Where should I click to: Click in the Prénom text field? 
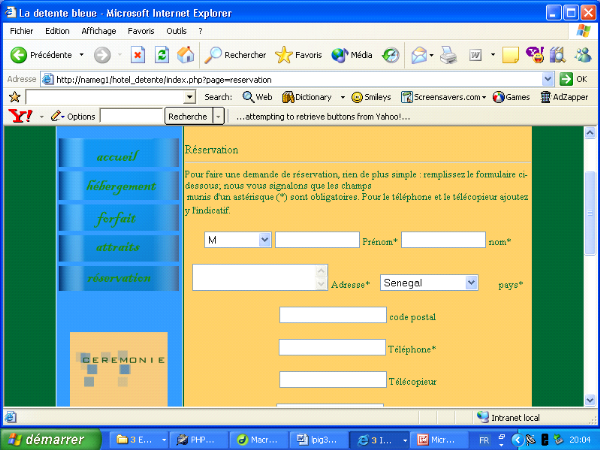[x=317, y=240]
